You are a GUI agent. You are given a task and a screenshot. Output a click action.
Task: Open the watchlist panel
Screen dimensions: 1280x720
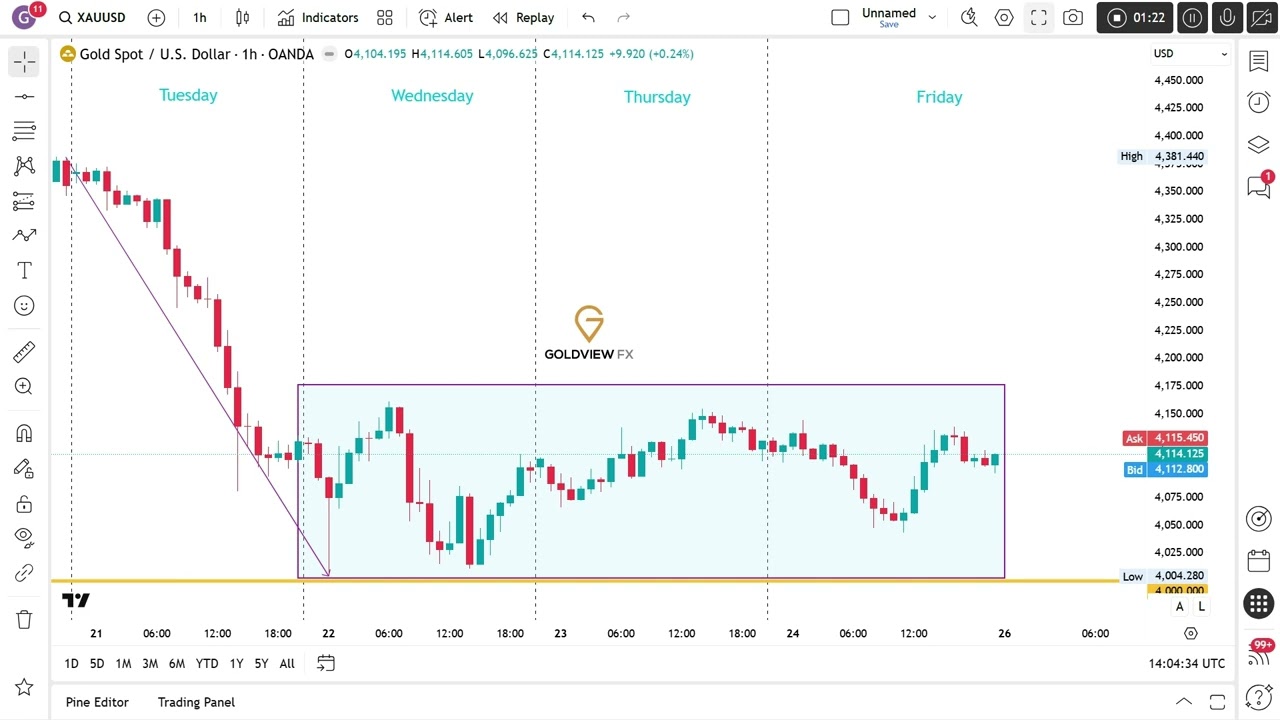point(1259,62)
